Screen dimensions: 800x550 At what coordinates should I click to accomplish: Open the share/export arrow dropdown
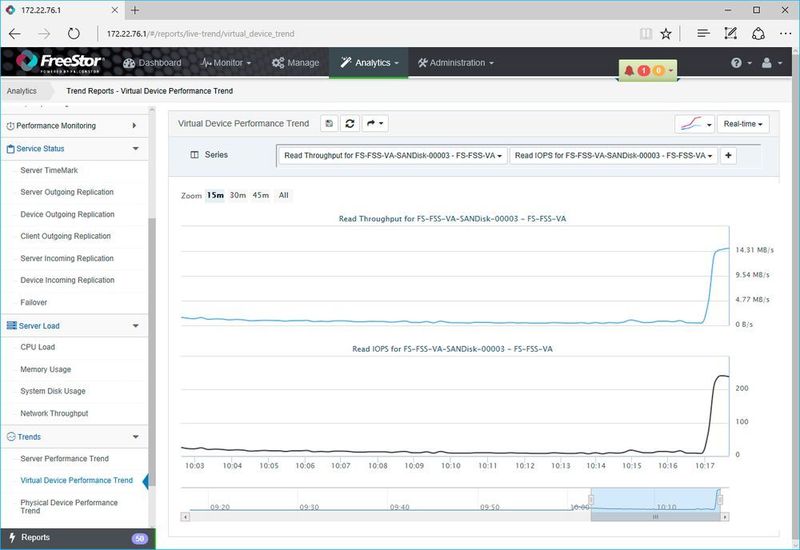375,123
